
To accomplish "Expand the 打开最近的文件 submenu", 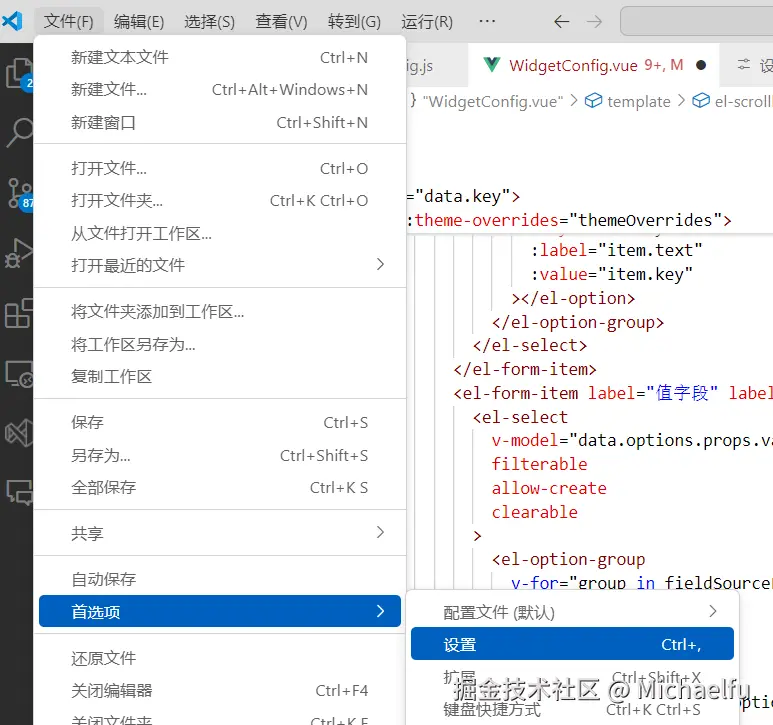I will [x=220, y=265].
